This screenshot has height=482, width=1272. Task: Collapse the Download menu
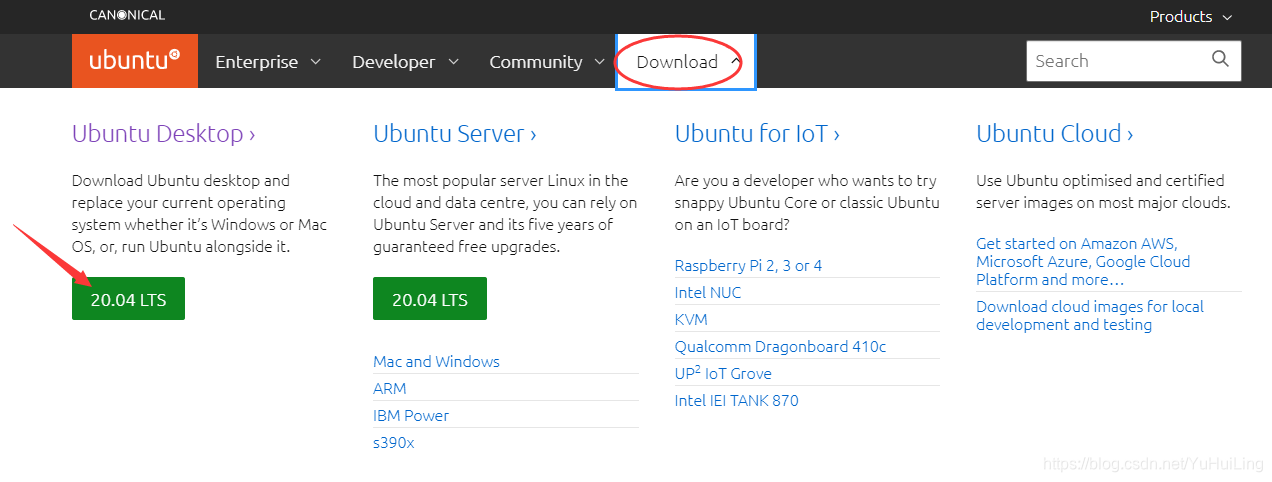pos(686,62)
